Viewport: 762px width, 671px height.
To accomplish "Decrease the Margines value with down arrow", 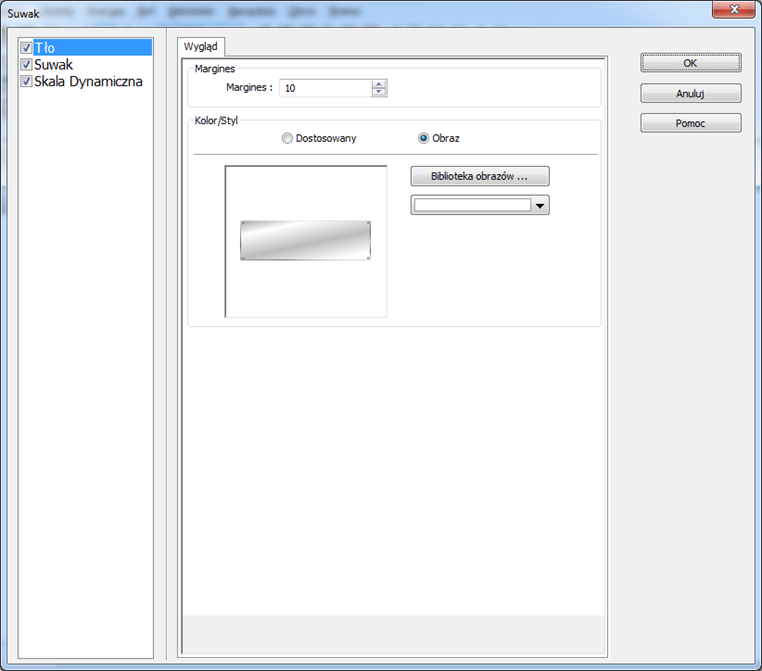I will point(379,92).
